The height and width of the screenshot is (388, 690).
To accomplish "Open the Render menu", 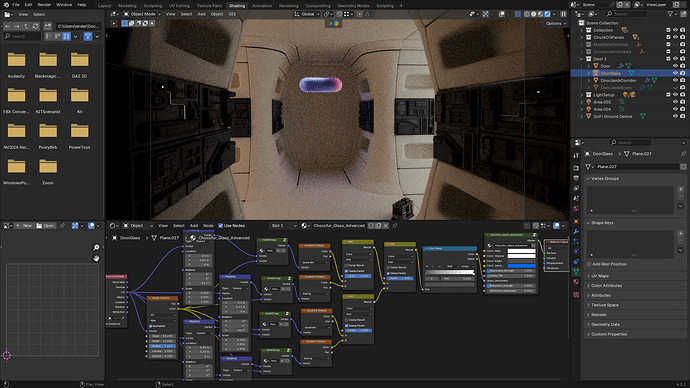I will point(44,4).
